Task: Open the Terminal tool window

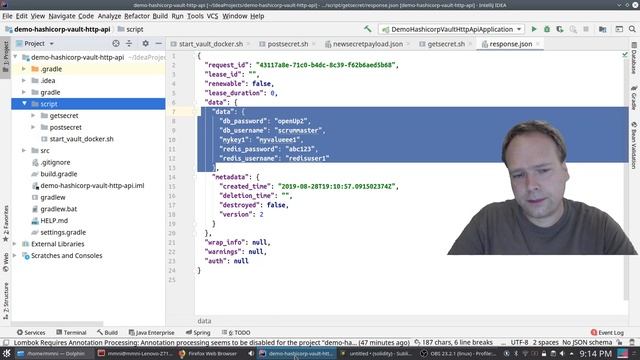Action: 71,333
